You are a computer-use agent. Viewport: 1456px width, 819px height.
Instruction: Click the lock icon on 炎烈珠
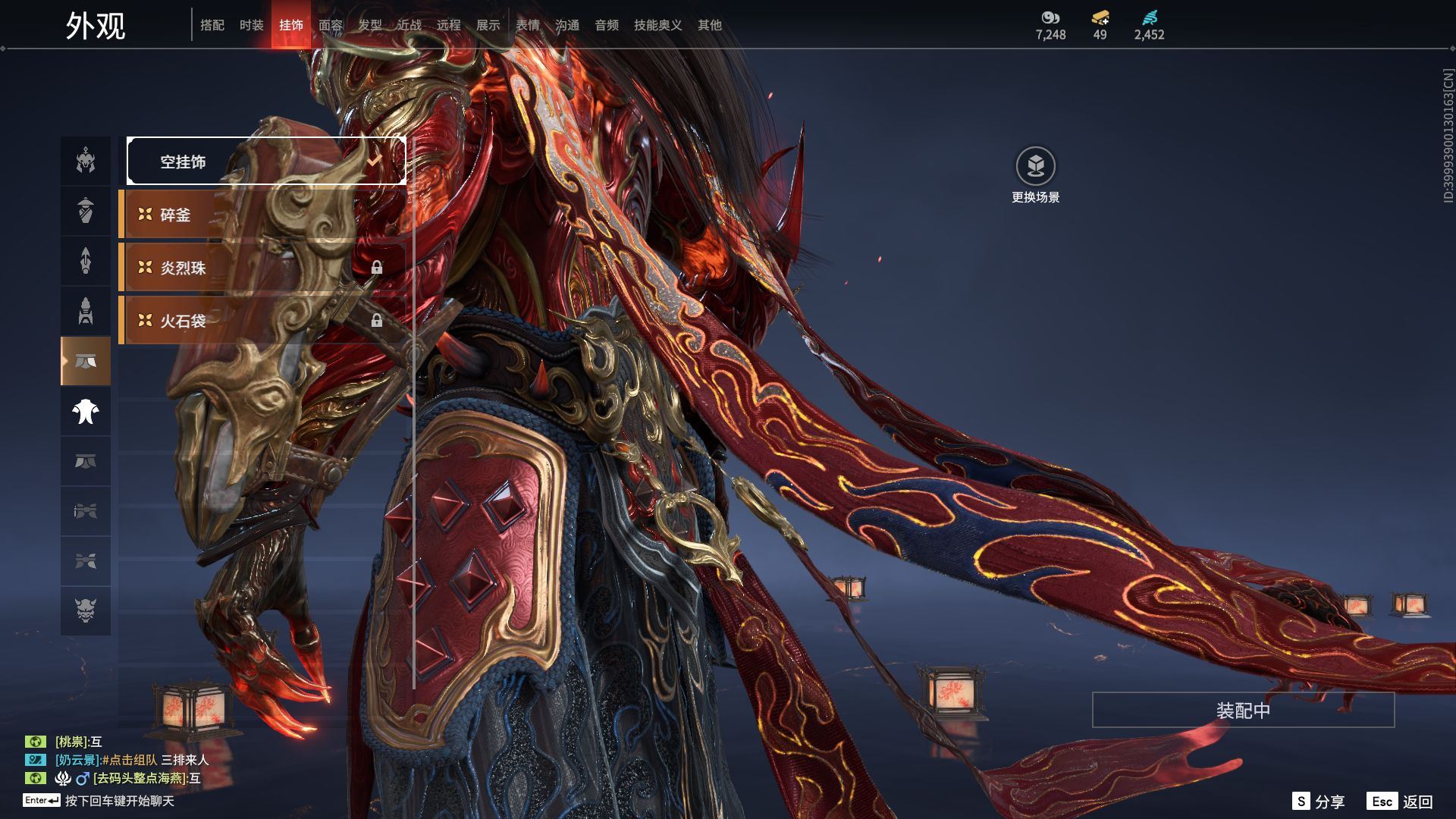(x=377, y=267)
